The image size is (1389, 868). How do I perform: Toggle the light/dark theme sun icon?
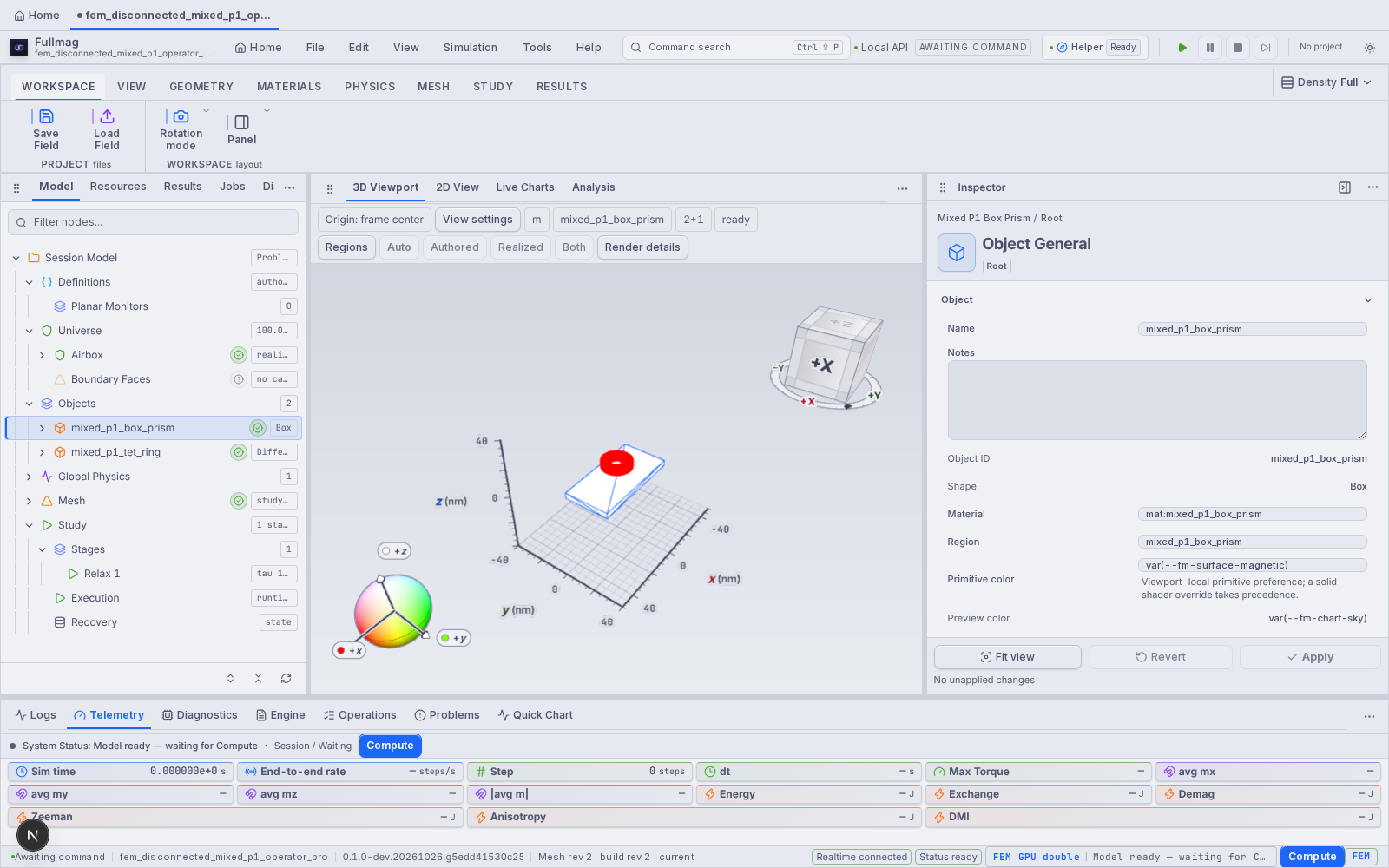pyautogui.click(x=1370, y=48)
